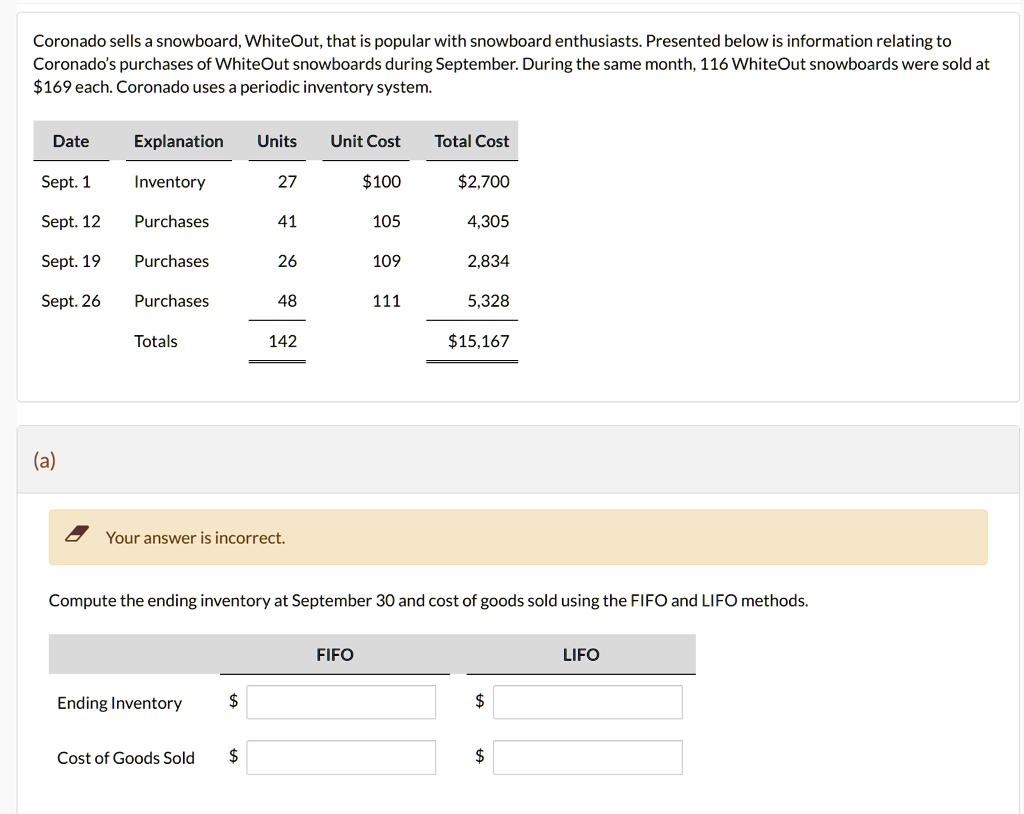Click the FIFO Cost of Goods Sold field
1024x814 pixels.
pyautogui.click(x=341, y=757)
